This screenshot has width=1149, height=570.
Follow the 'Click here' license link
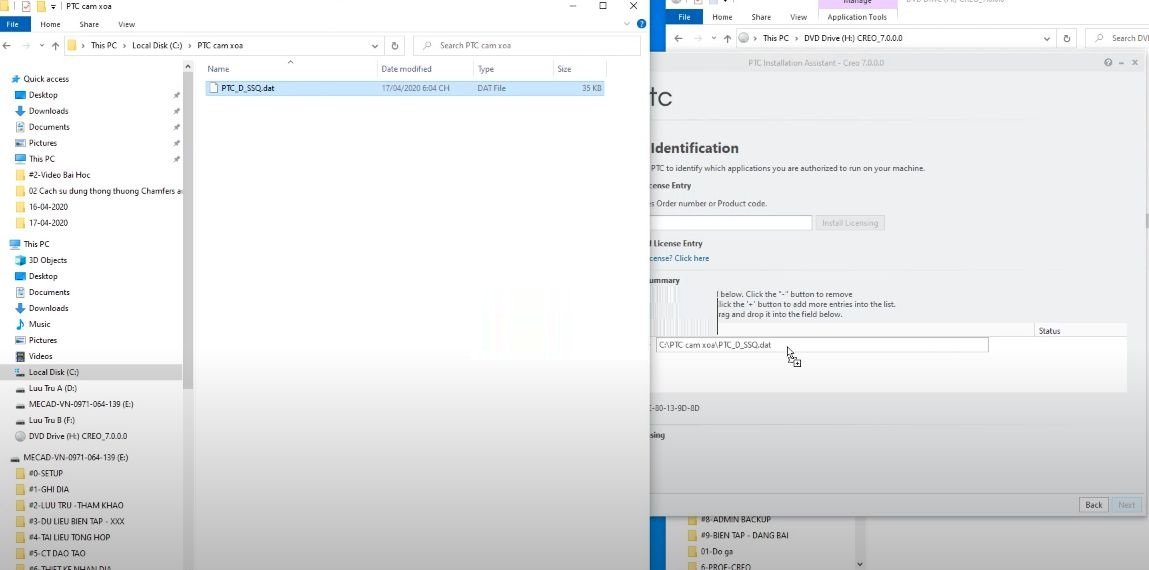(x=692, y=259)
